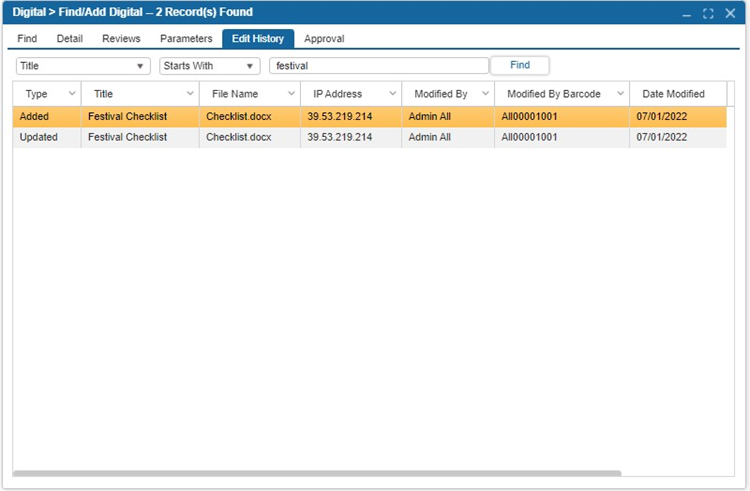The height and width of the screenshot is (491, 750).
Task: Click the IP Address column header label
Action: pyautogui.click(x=337, y=94)
